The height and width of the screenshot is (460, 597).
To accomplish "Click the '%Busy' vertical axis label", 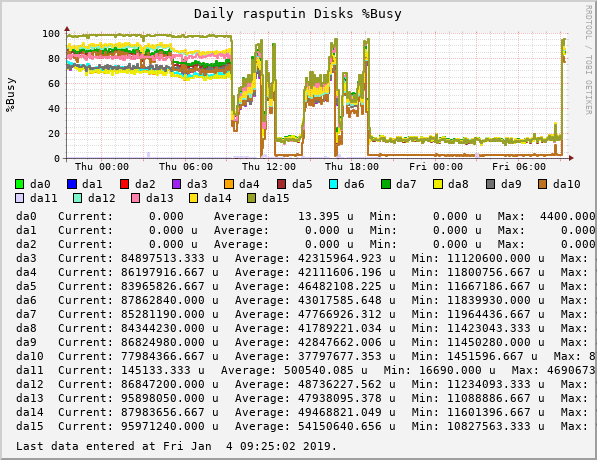I will (11, 94).
